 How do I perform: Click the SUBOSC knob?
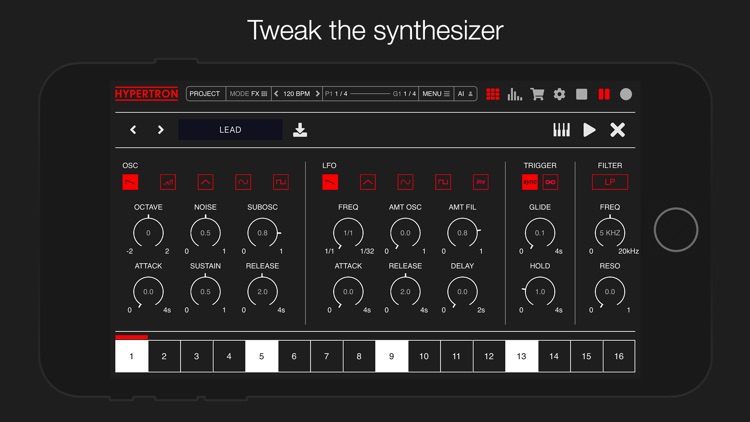click(263, 233)
